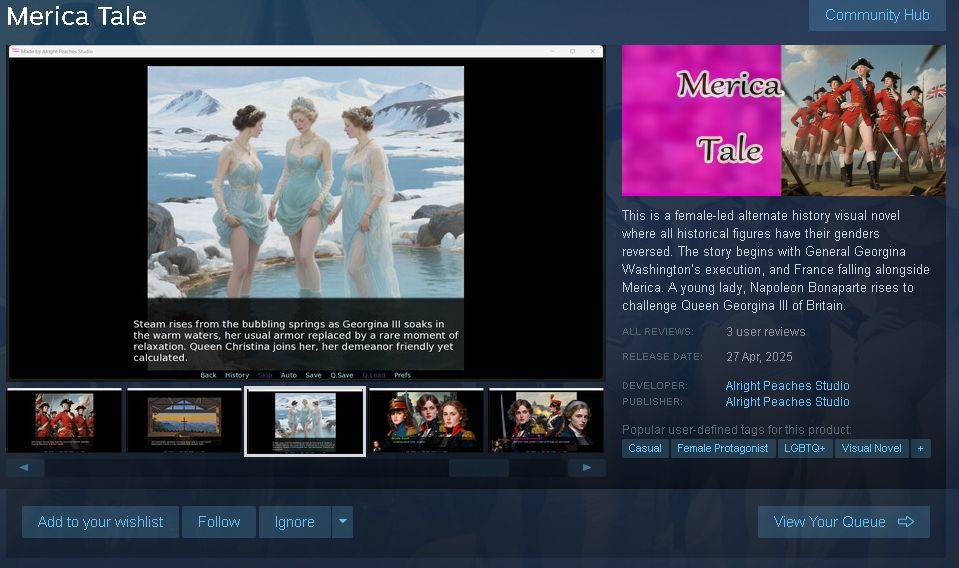
Task: Select the redcoat soldiers screenshot thumbnail
Action: [64, 421]
